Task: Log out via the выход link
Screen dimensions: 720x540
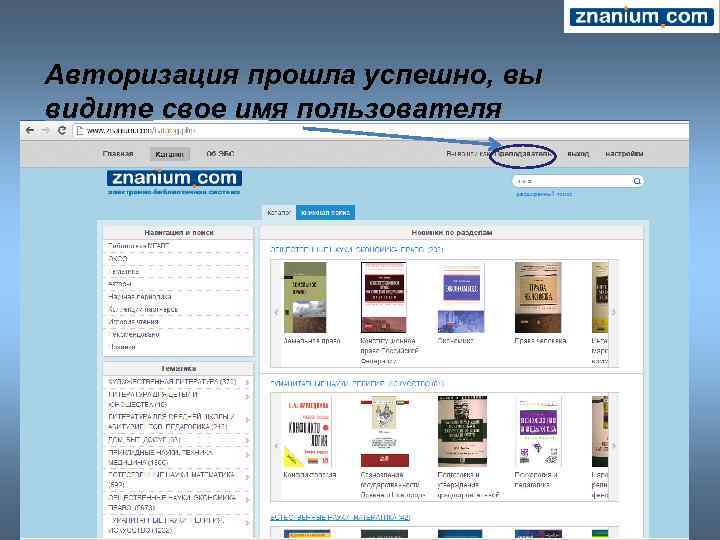Action: (578, 154)
